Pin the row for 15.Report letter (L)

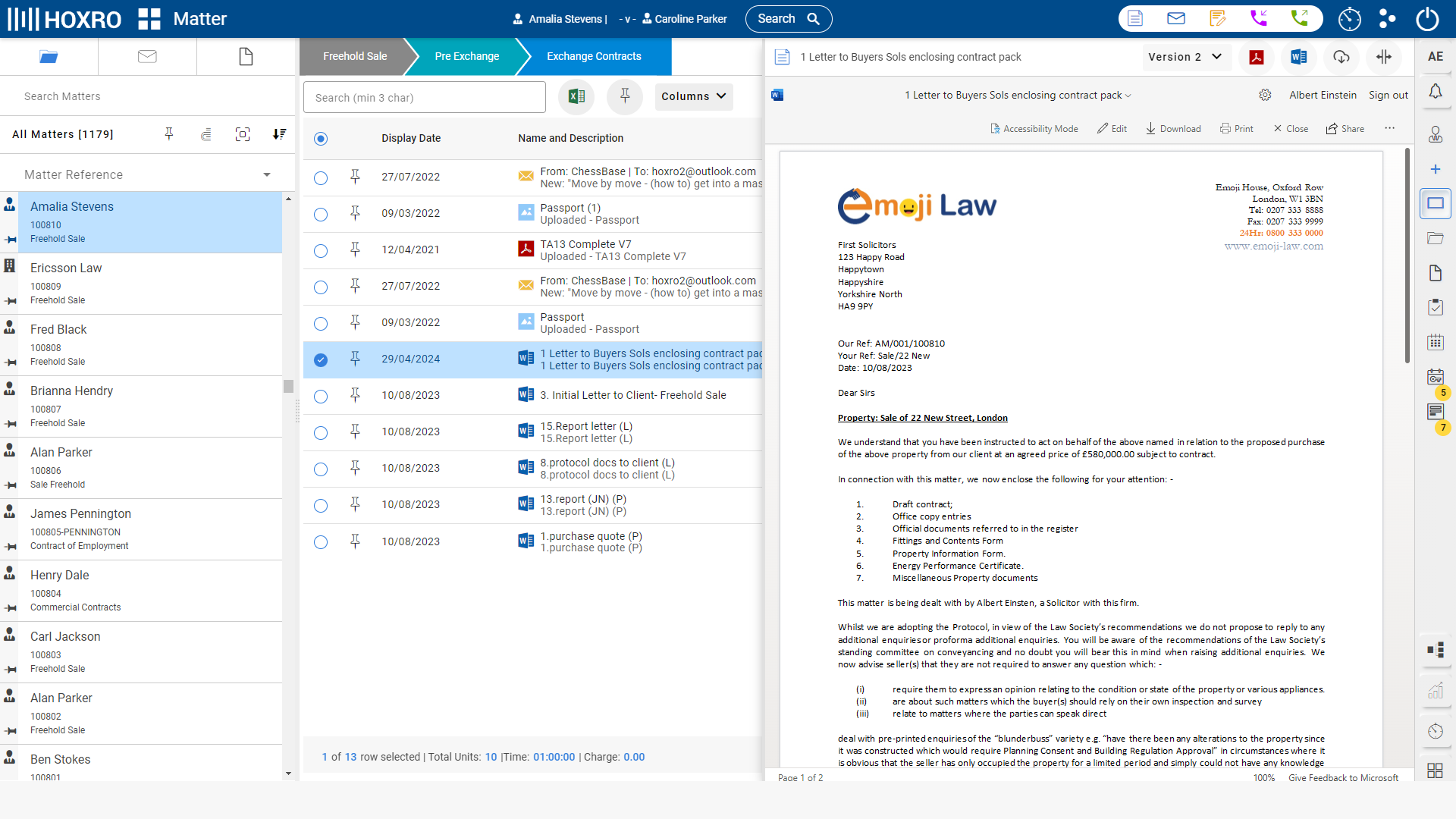(355, 431)
